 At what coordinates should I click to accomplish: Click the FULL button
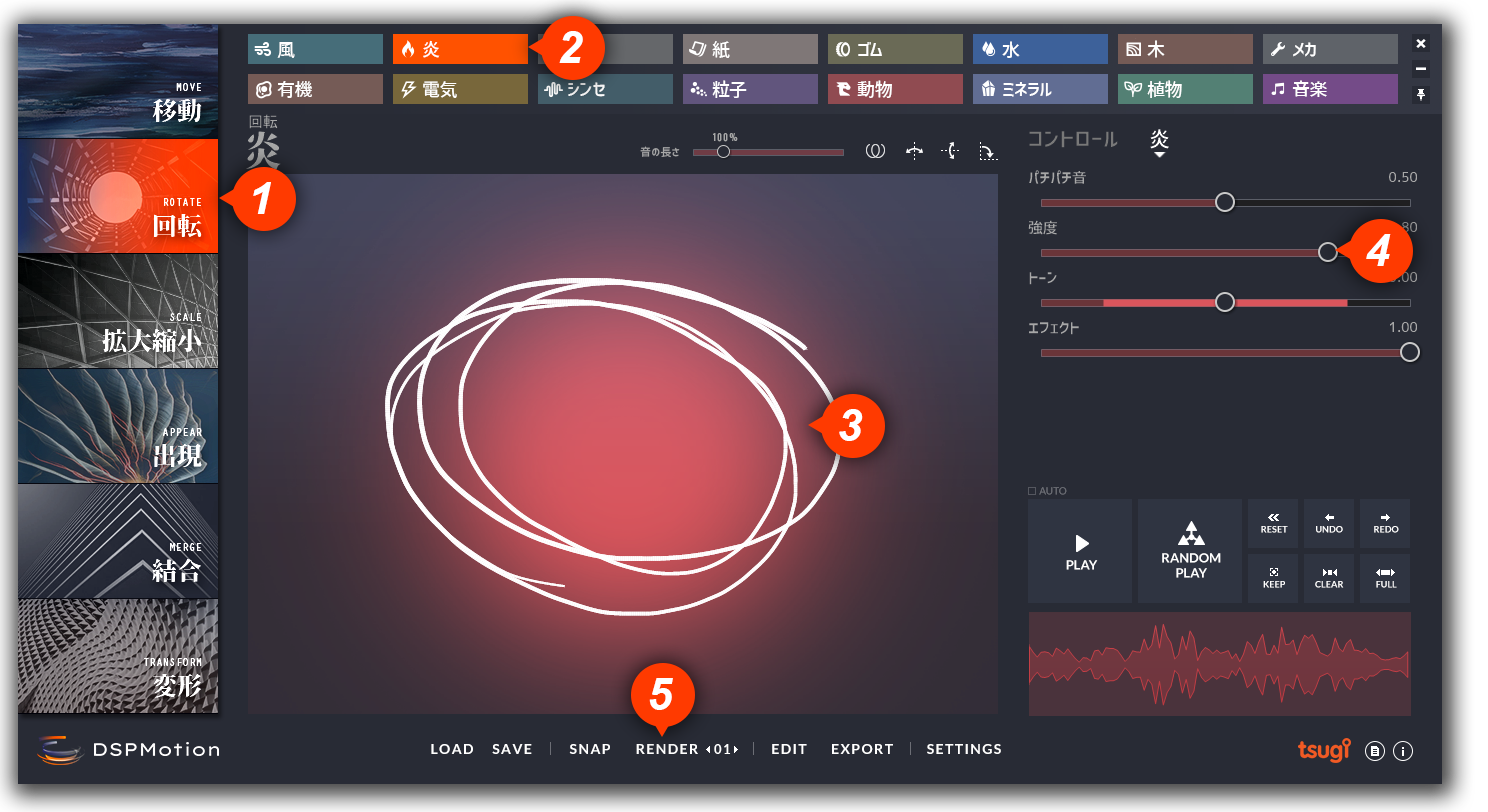(1385, 578)
